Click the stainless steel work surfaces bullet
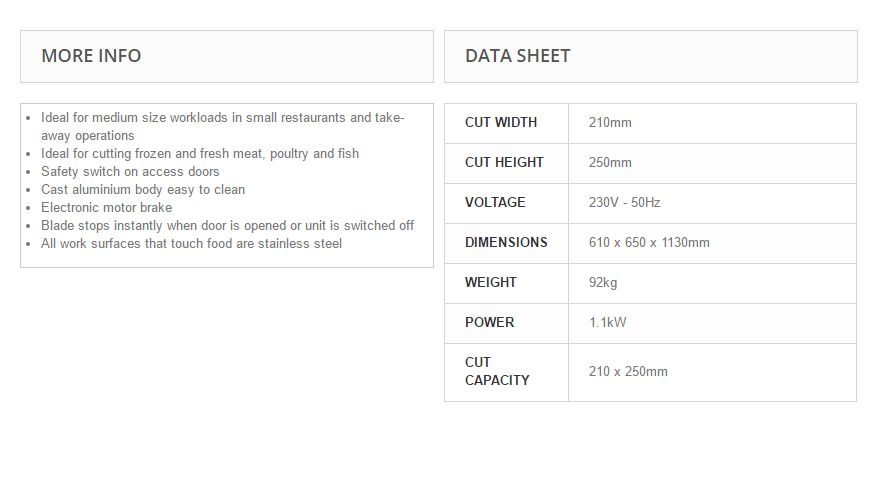Screen dimensions: 873x478 (x=191, y=244)
